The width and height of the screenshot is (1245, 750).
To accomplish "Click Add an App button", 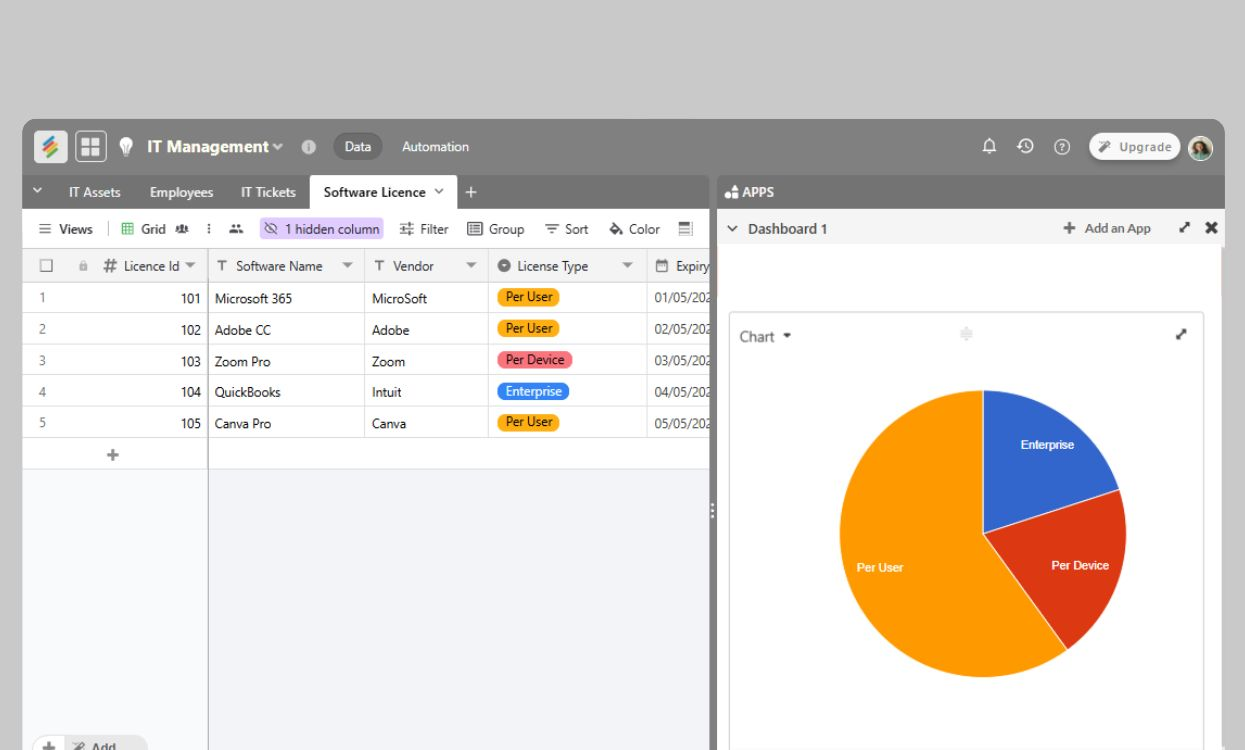I will [1107, 228].
